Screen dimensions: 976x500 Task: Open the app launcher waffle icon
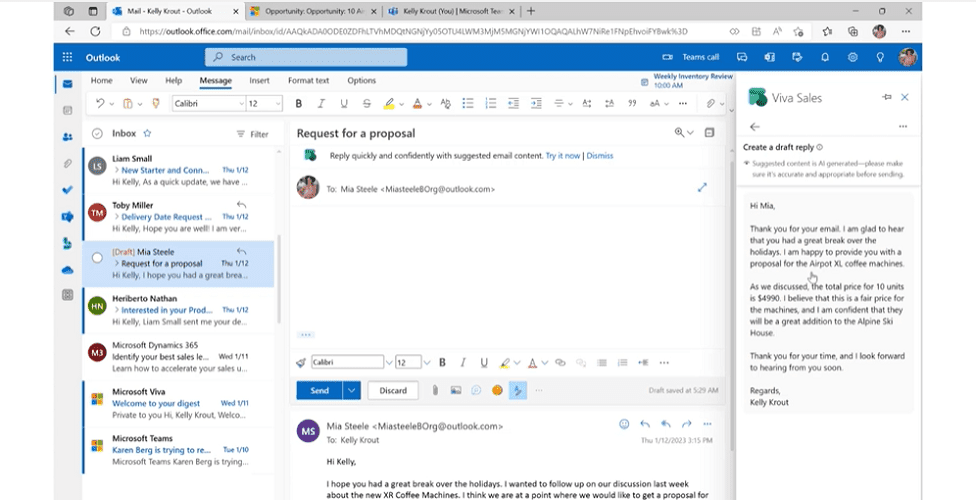click(67, 57)
